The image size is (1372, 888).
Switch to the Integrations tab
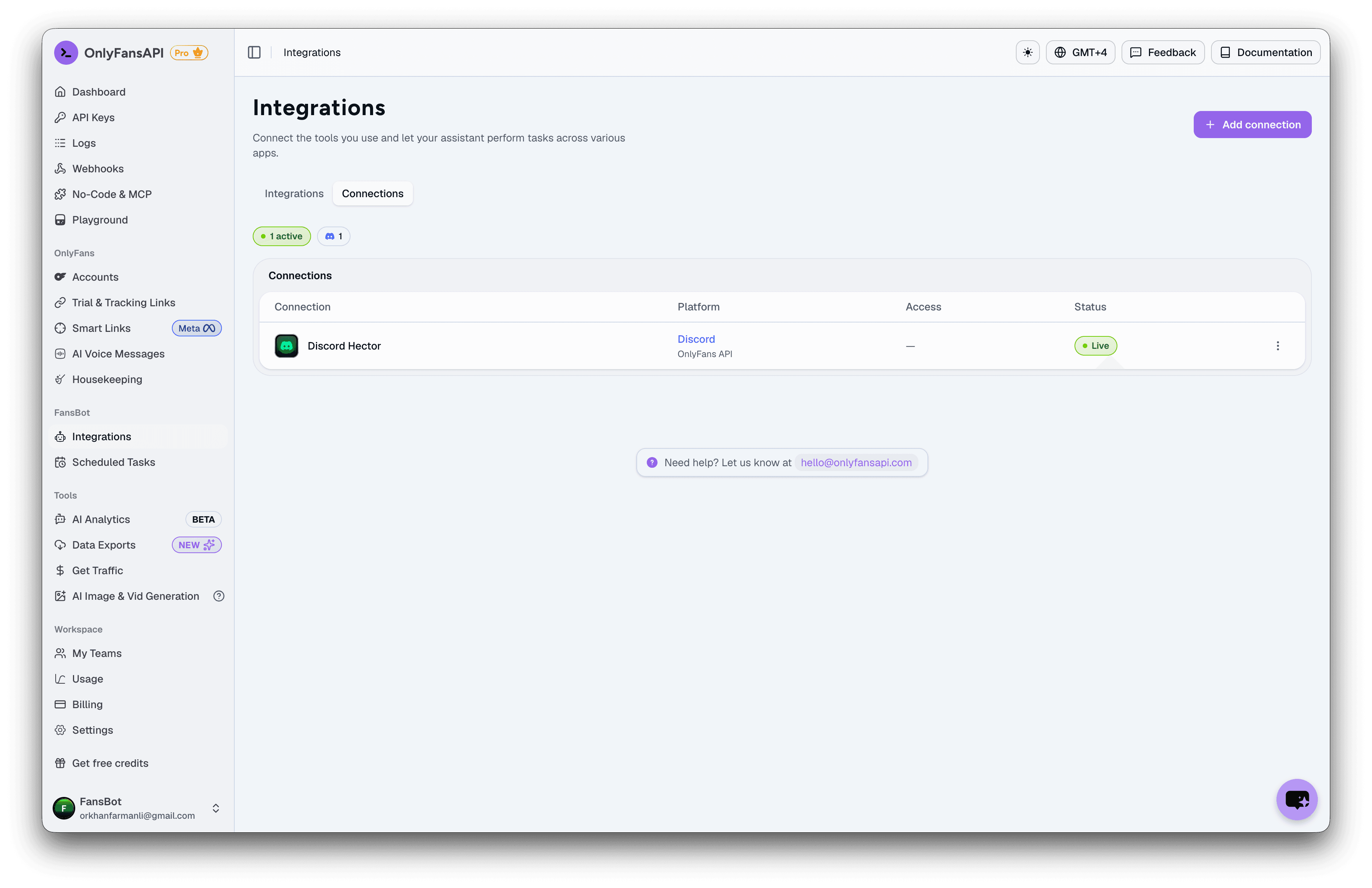point(294,193)
